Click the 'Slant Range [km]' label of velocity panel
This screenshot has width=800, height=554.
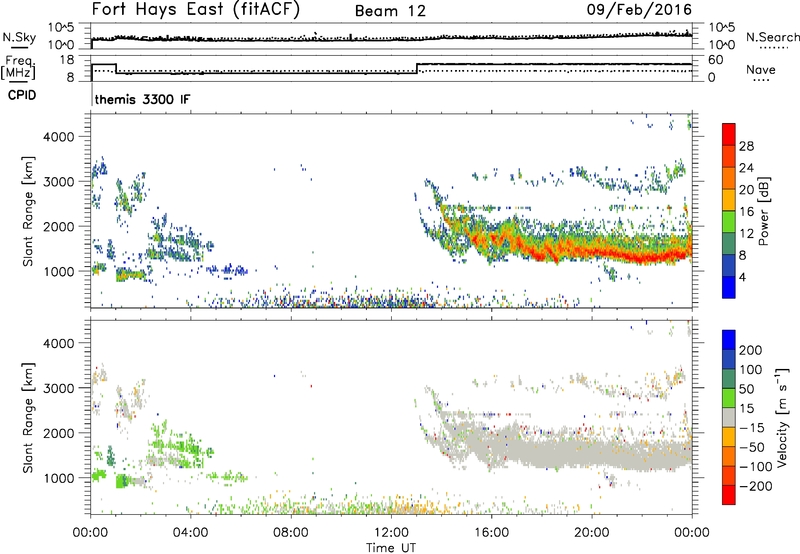[x=28, y=417]
